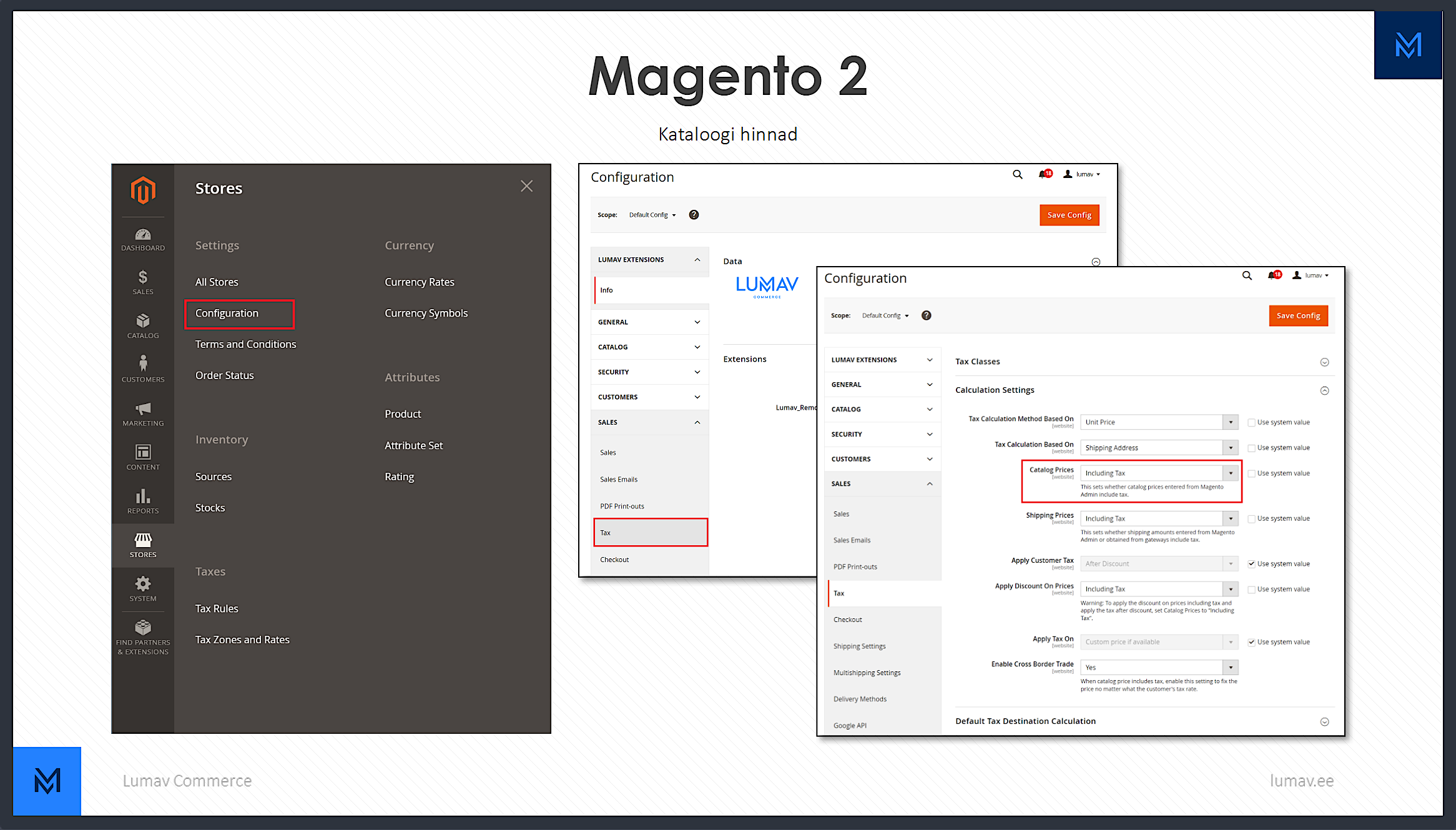Toggle Use system value for Tax Calculation Based On

pyautogui.click(x=1251, y=448)
